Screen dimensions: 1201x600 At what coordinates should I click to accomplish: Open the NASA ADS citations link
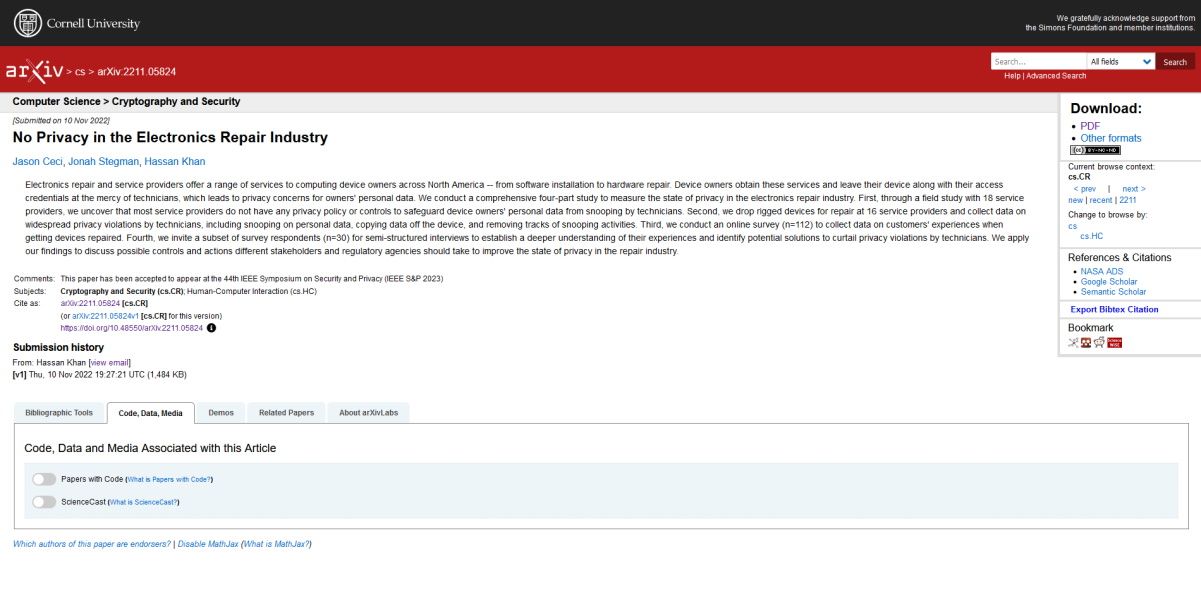(x=1102, y=271)
